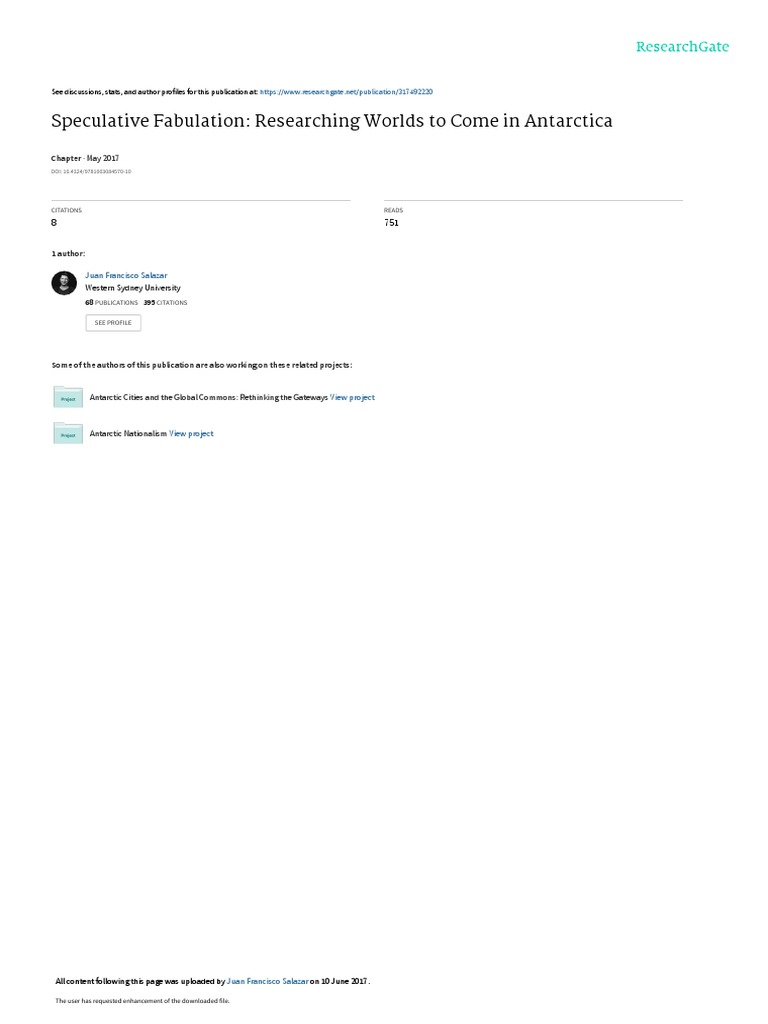Click the Antarctic Cities project folder icon
Image resolution: width=768 pixels, height=1024 pixels.
click(x=68, y=397)
